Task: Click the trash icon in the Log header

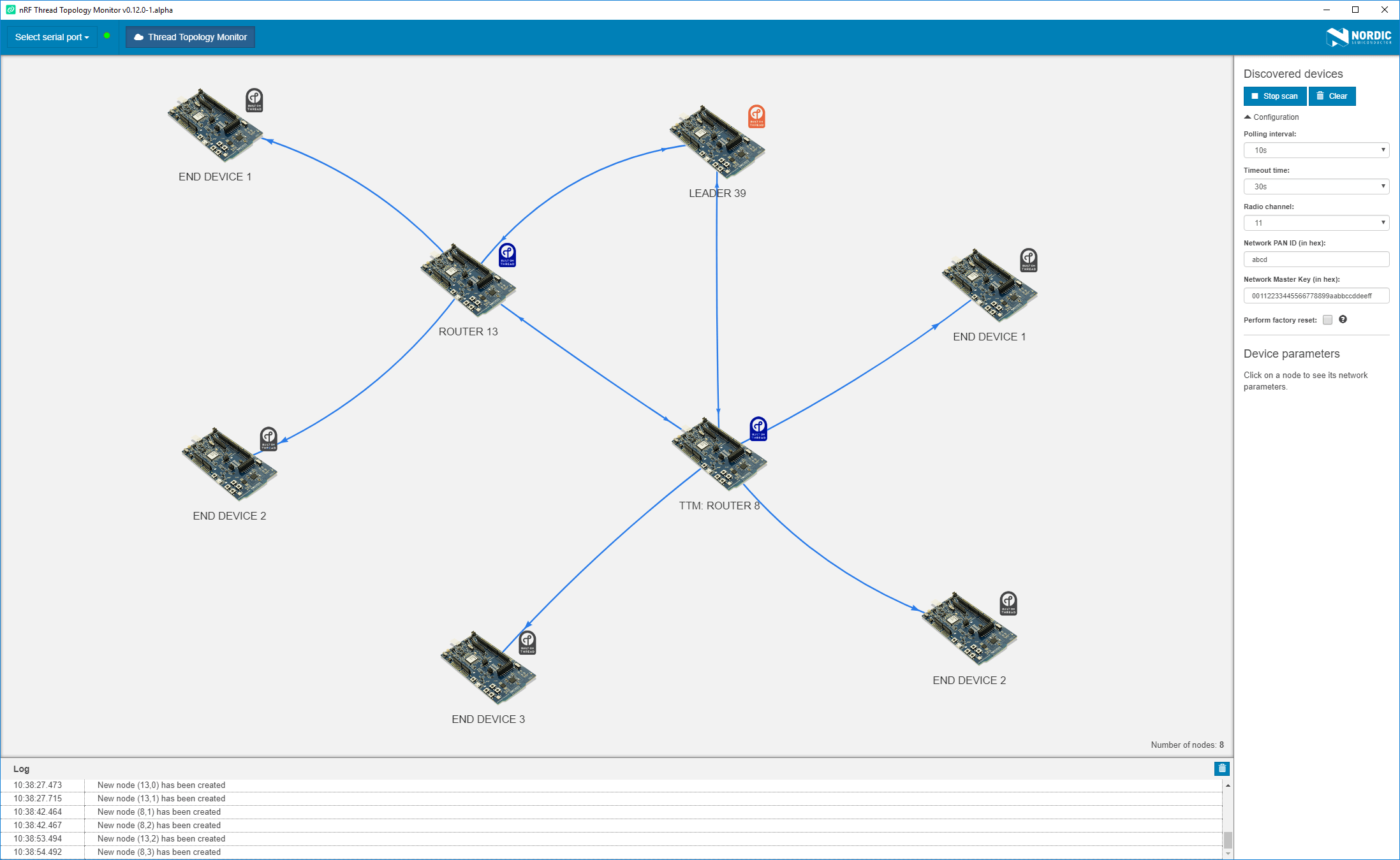Action: [x=1221, y=768]
